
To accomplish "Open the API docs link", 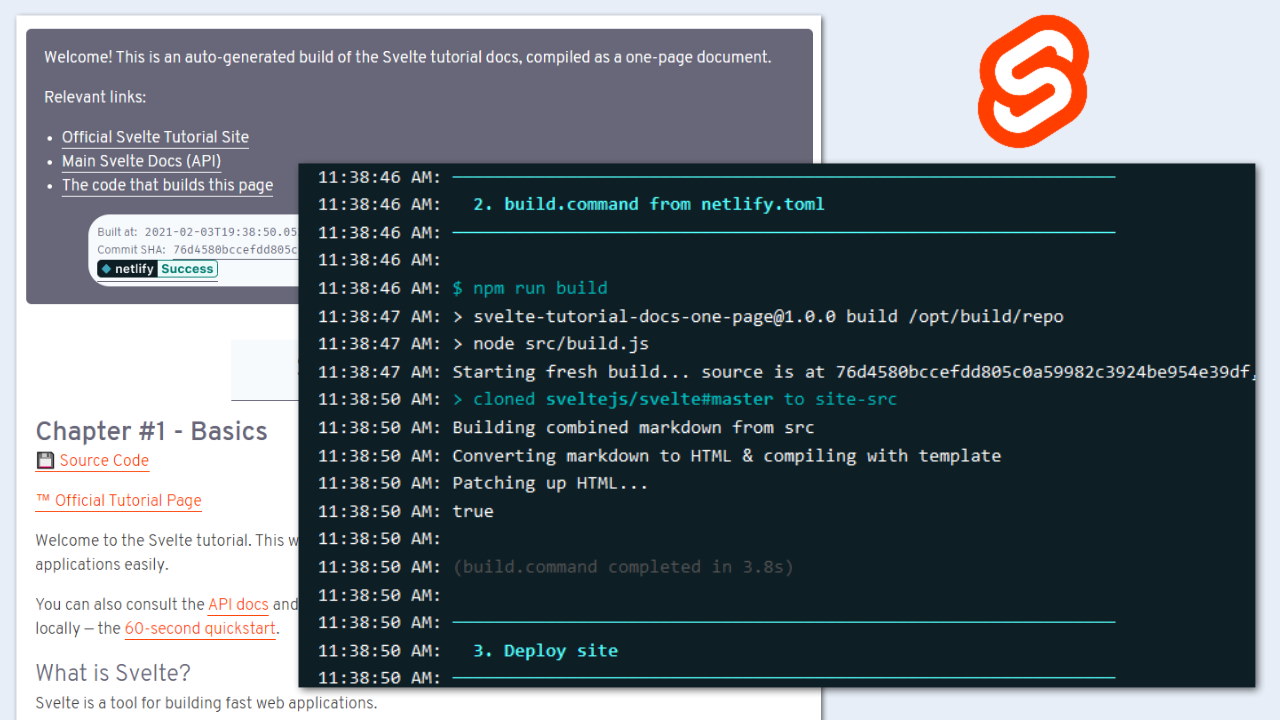I will tap(238, 604).
